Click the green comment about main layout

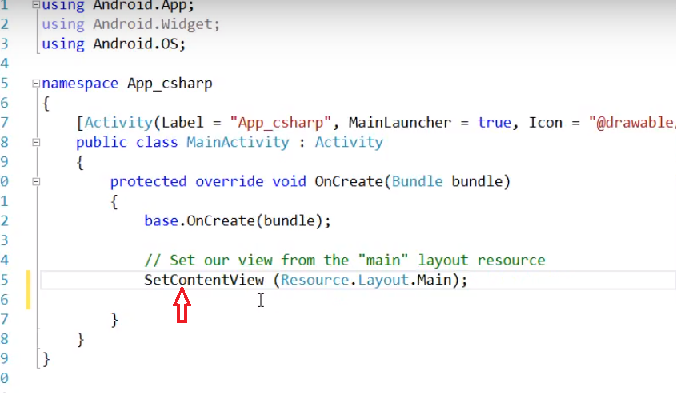pyautogui.click(x=345, y=260)
